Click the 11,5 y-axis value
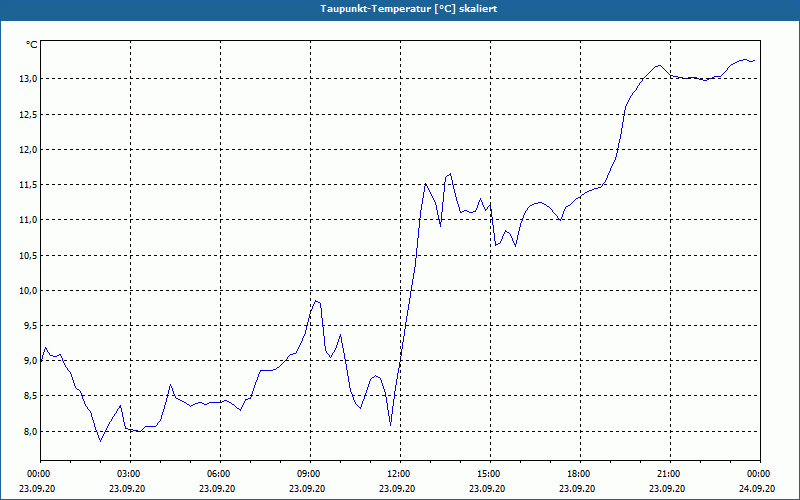 pos(29,185)
